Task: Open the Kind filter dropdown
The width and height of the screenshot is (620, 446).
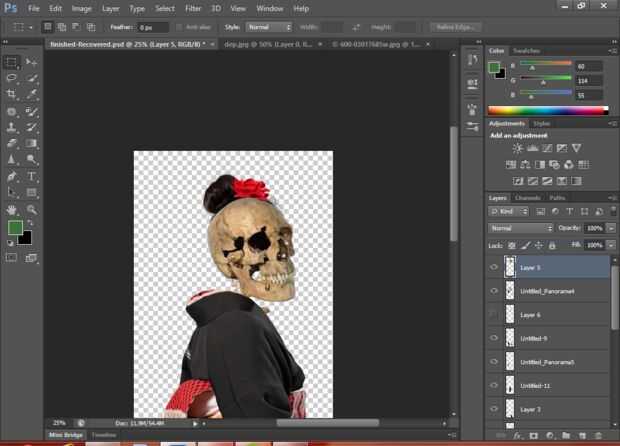Action: pos(508,212)
